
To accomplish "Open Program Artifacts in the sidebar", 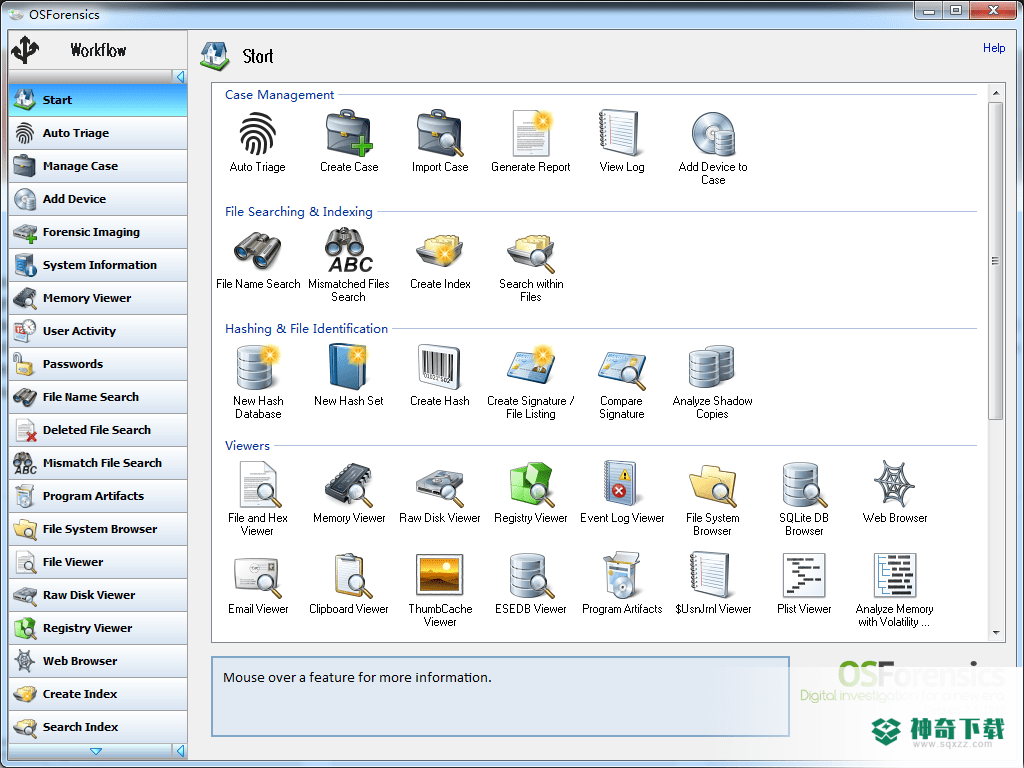I will [x=98, y=496].
